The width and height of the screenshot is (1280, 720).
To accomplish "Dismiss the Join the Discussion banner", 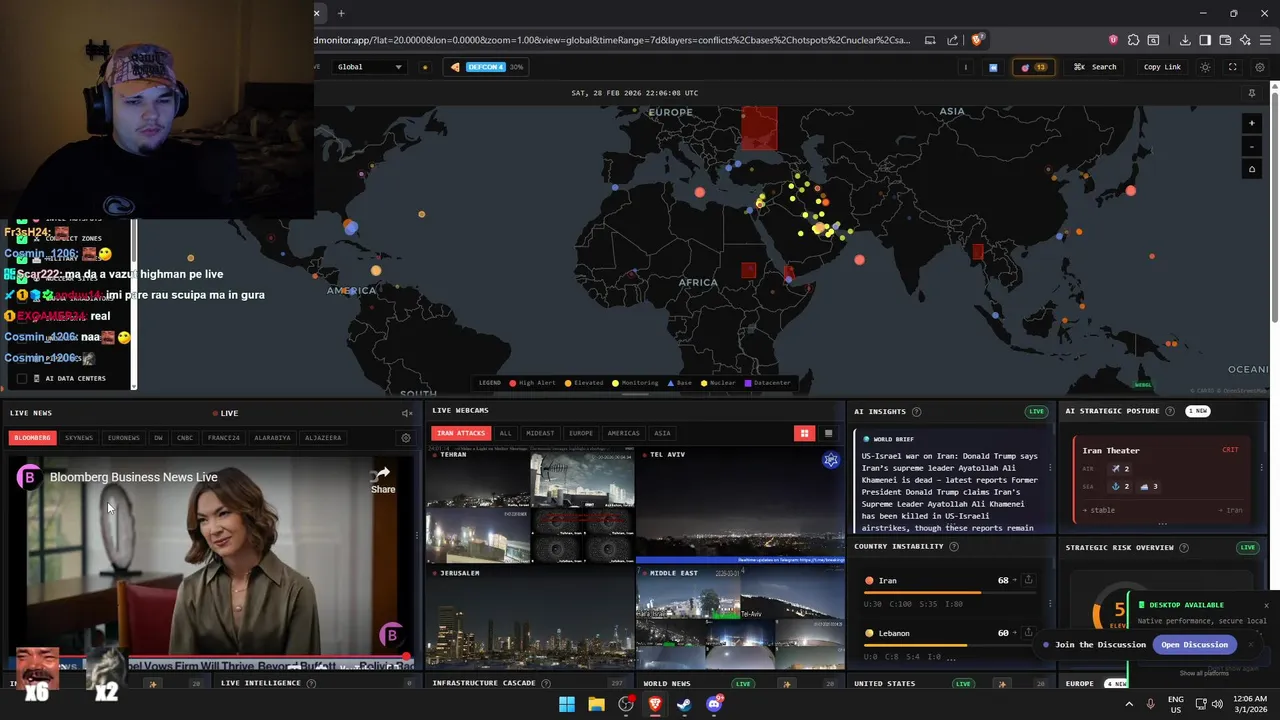I will point(1251,645).
